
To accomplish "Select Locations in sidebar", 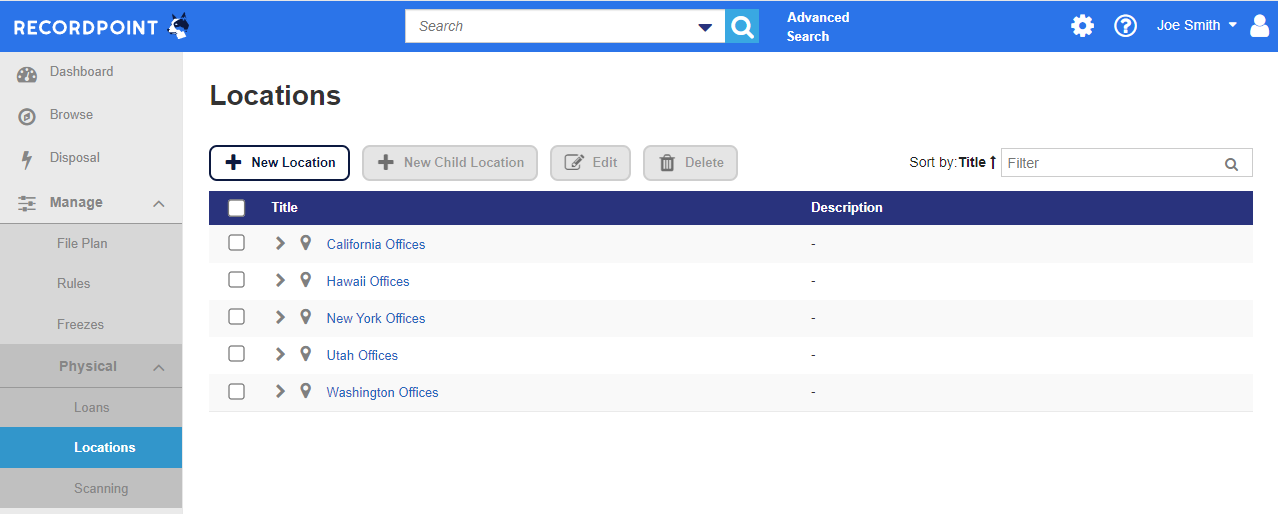I will 91,448.
